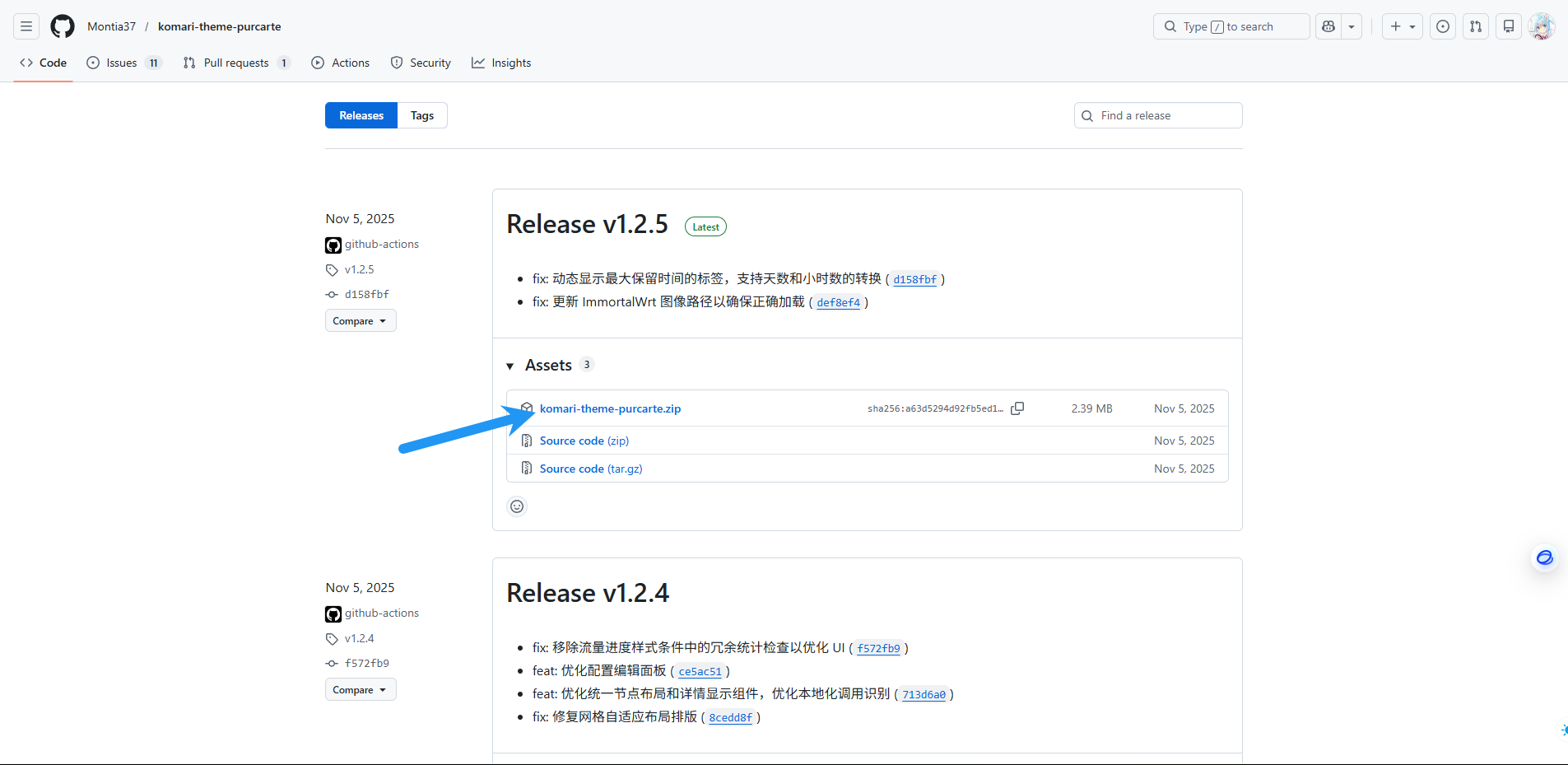
Task: Go to the Actions tab
Action: click(341, 63)
